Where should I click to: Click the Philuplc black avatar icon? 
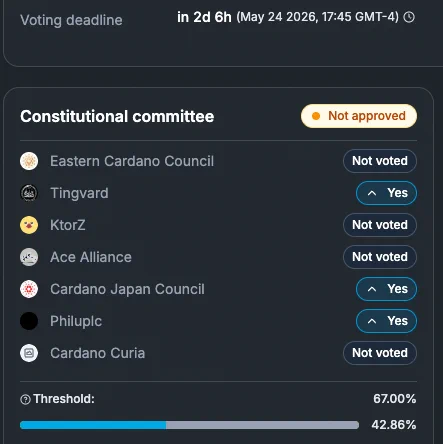click(29, 321)
